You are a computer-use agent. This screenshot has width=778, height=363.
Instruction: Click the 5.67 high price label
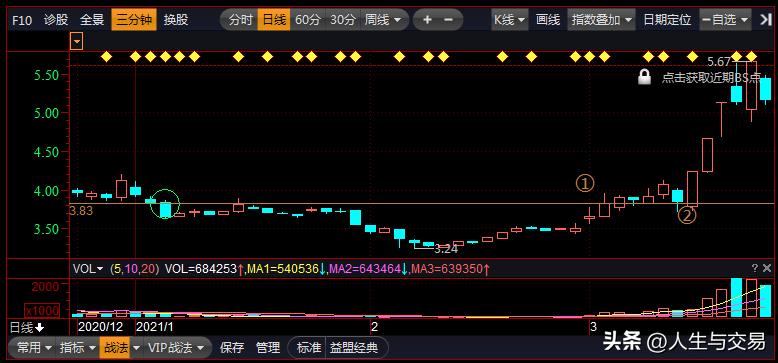tap(718, 62)
